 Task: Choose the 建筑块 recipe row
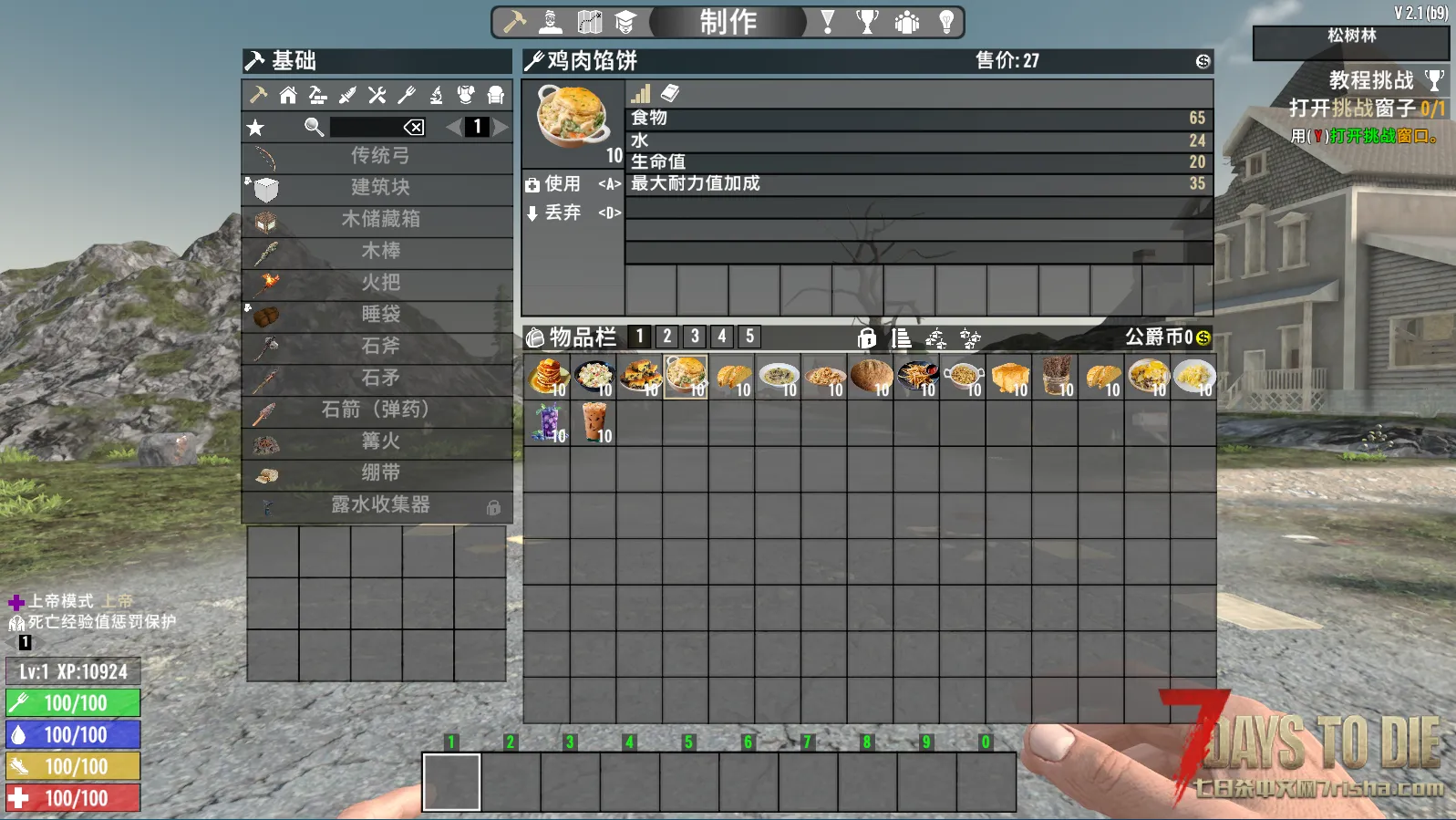click(377, 188)
